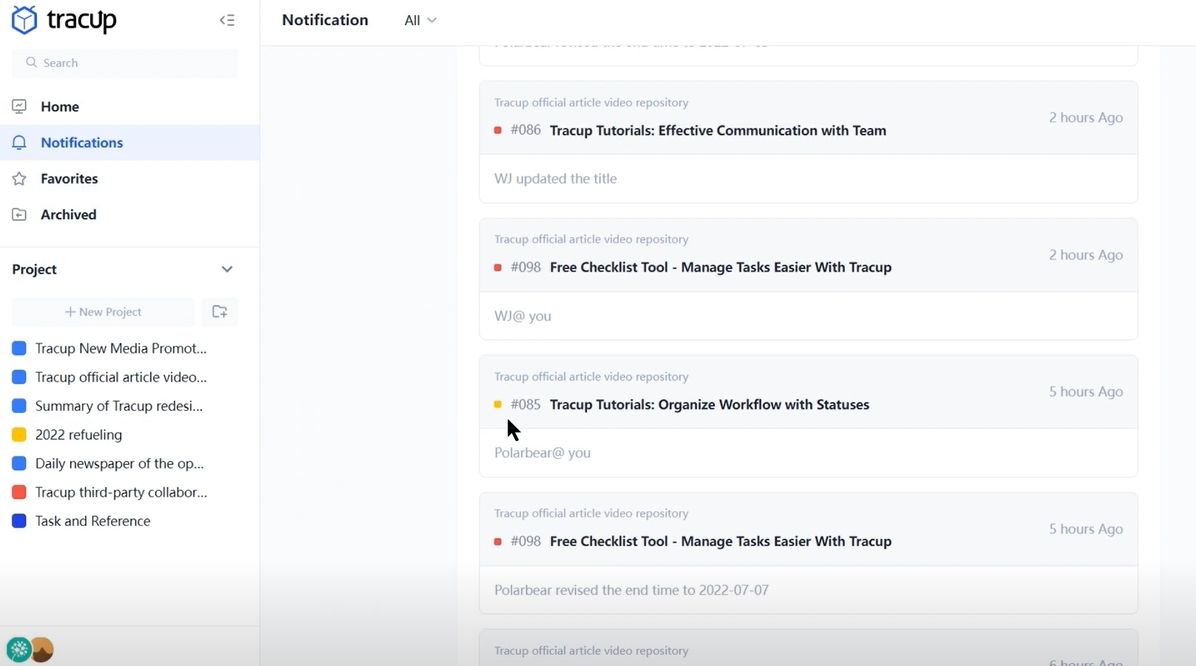Click the Favorites star icon
Image resolution: width=1196 pixels, height=666 pixels.
[x=21, y=178]
